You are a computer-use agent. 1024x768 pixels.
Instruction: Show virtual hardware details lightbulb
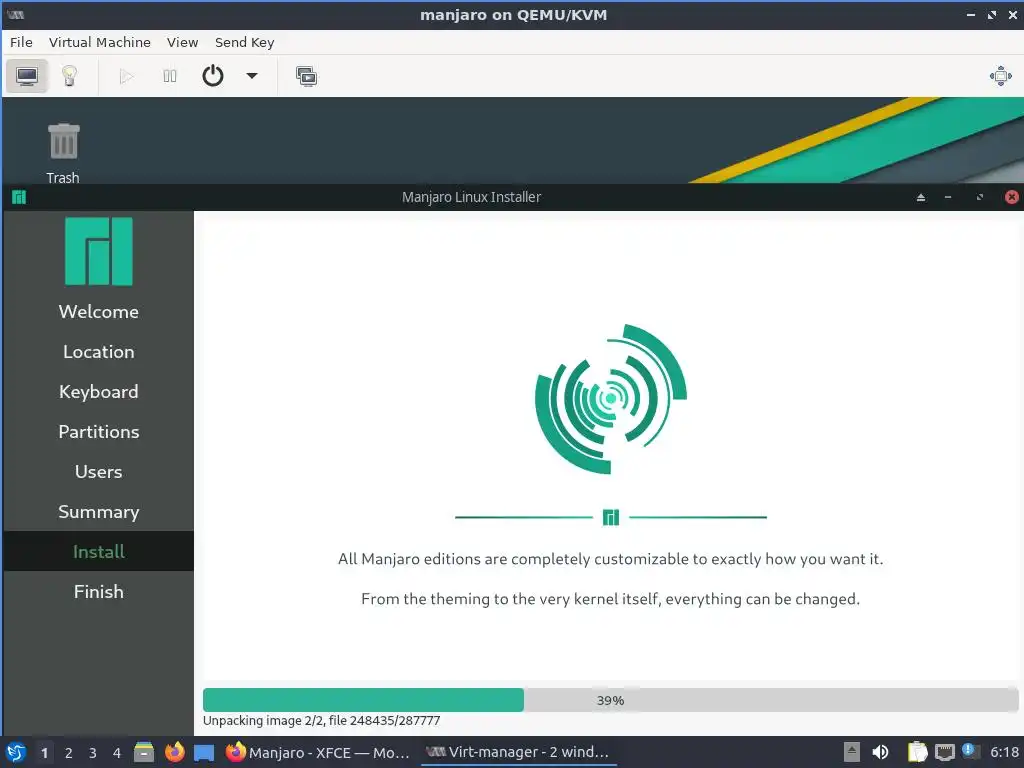coord(69,76)
